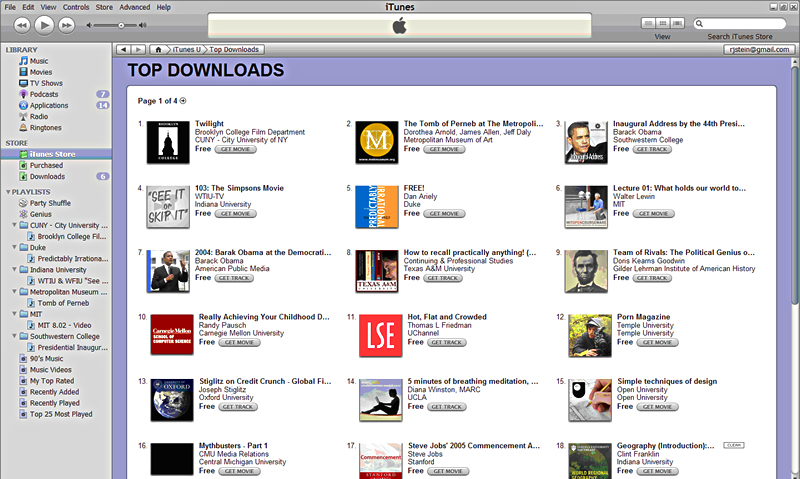Open the File menu
Viewport: 800px width, 479px height.
pos(10,7)
